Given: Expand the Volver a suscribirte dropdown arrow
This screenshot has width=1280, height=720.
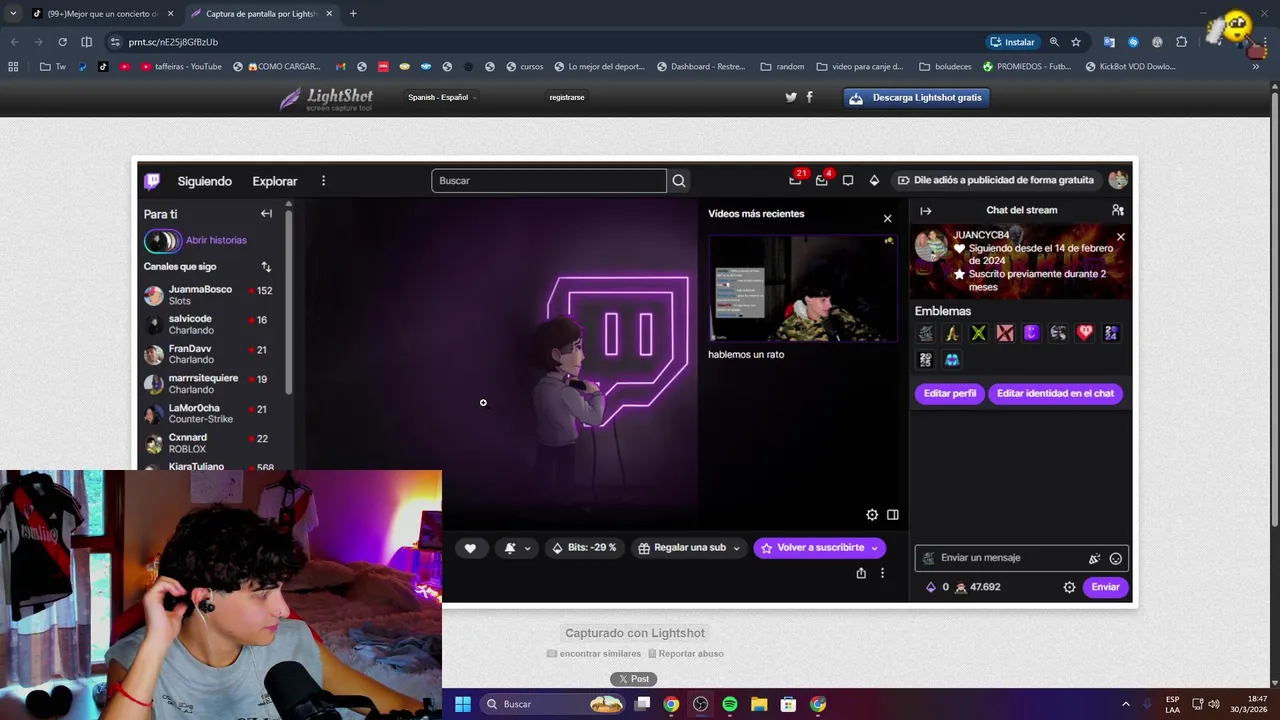Looking at the screenshot, I should pyautogui.click(x=874, y=548).
